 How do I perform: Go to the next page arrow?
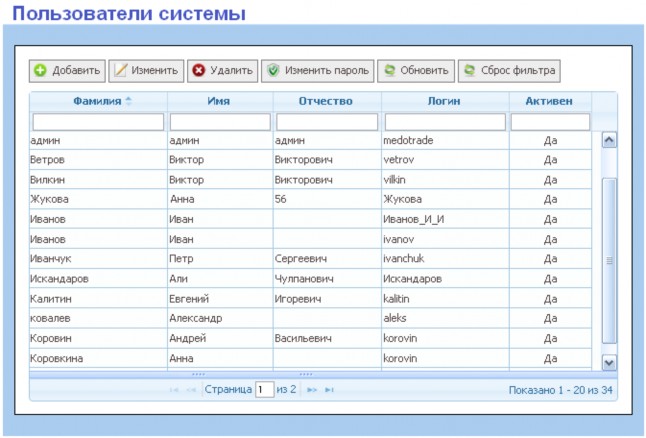312,389
